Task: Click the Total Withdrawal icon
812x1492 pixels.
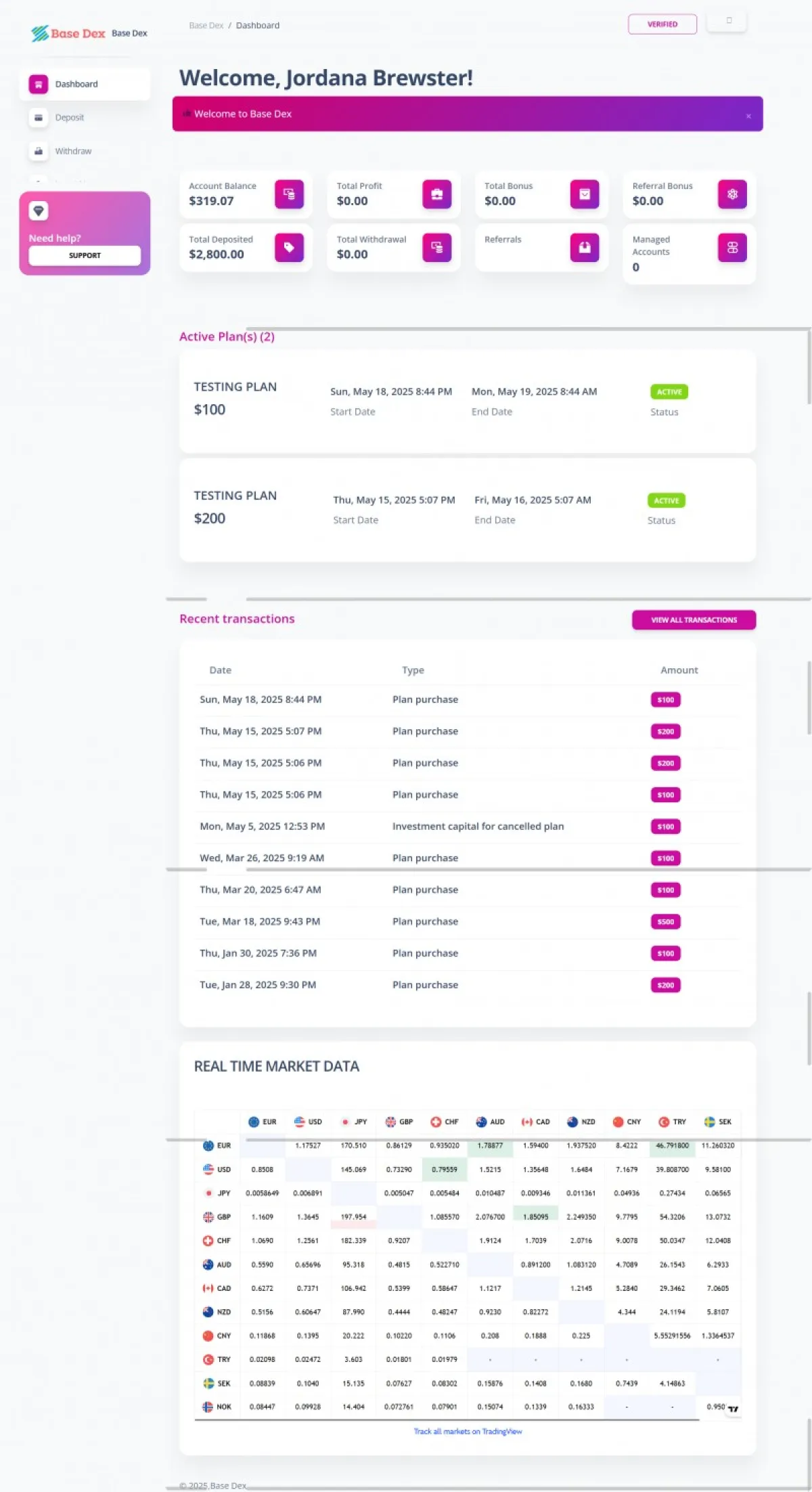Action: click(x=436, y=248)
